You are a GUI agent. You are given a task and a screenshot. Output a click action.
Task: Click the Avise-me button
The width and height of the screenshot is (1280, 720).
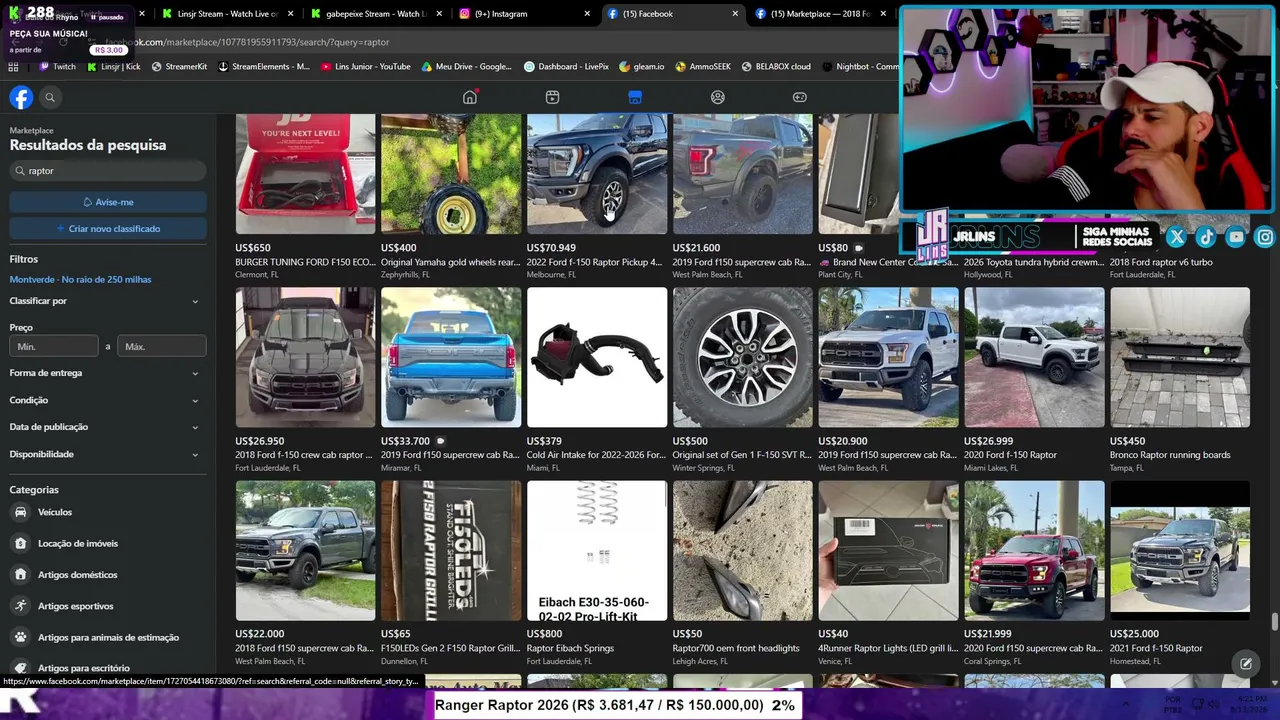pyautogui.click(x=108, y=202)
